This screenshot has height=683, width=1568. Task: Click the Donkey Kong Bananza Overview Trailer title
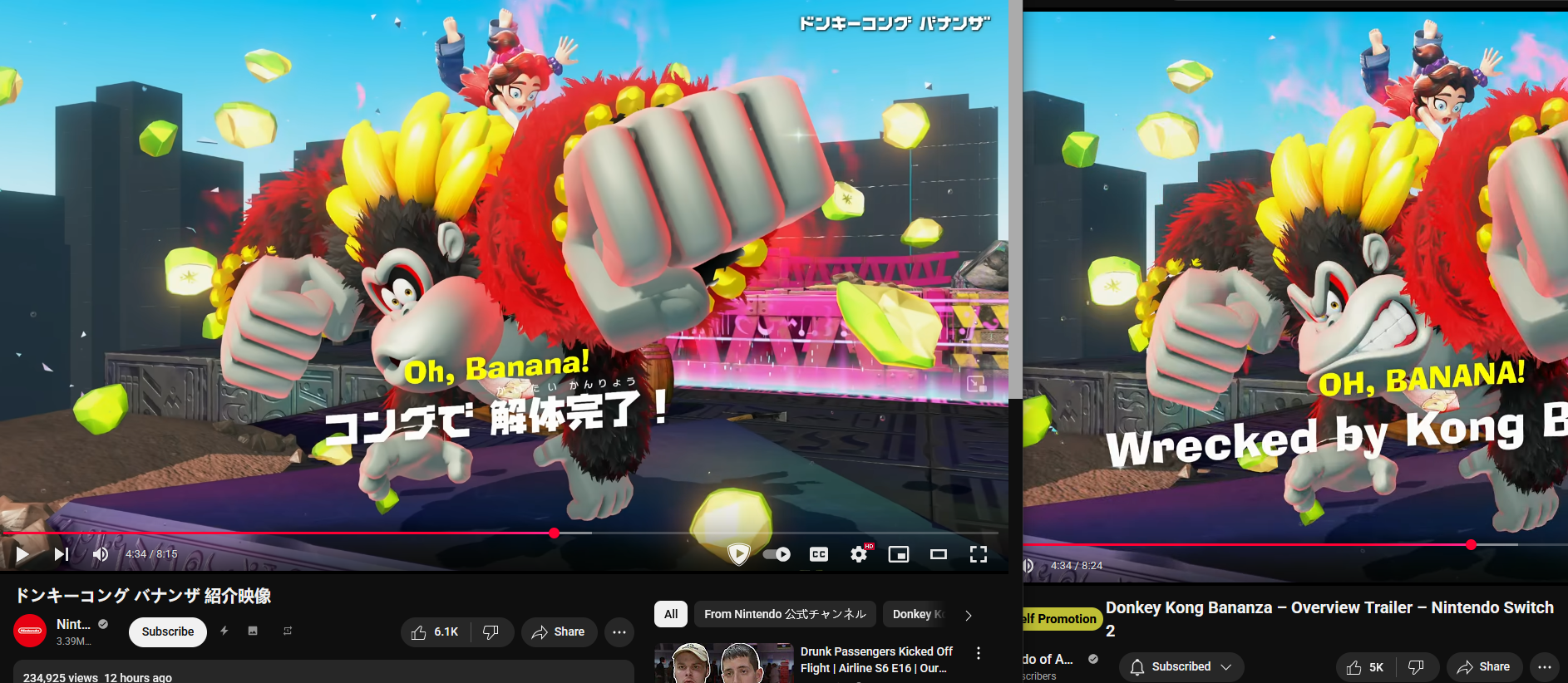[x=1329, y=619]
